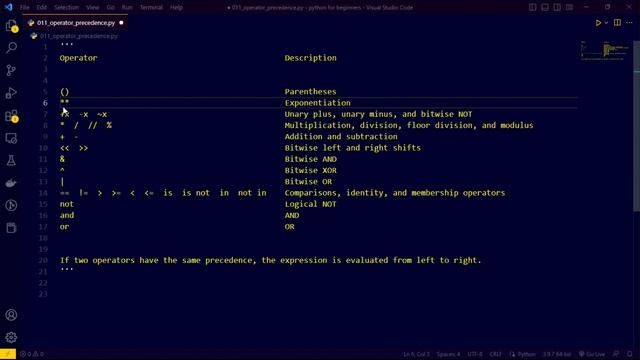The image size is (640, 360).
Task: Open notifications bell in status bar
Action: pos(630,354)
